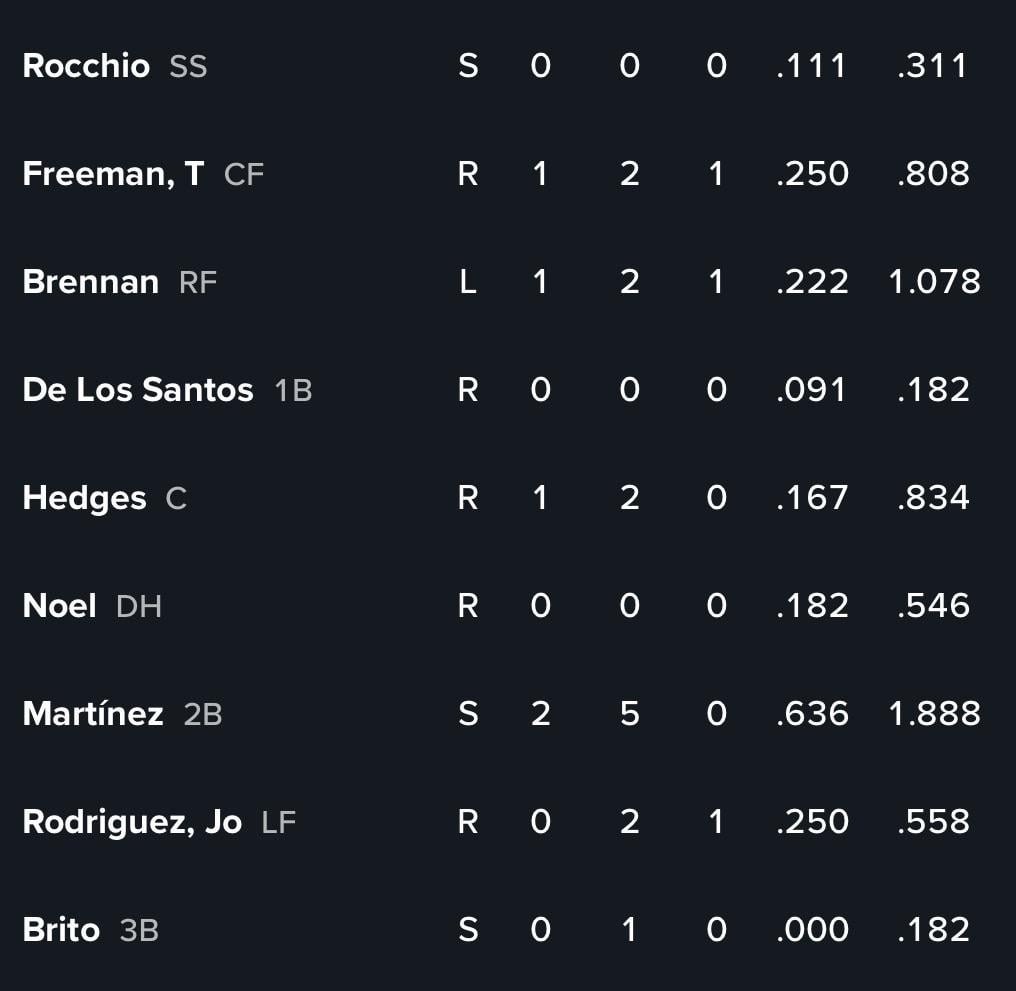The width and height of the screenshot is (1016, 991).
Task: Select Rocchio's .111 batting average
Action: pyautogui.click(x=811, y=65)
